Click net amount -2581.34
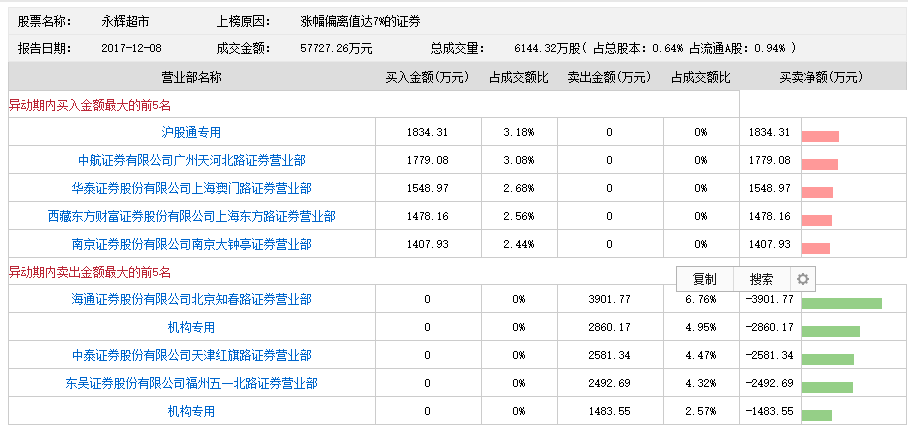The height and width of the screenshot is (425, 908). tap(770, 355)
